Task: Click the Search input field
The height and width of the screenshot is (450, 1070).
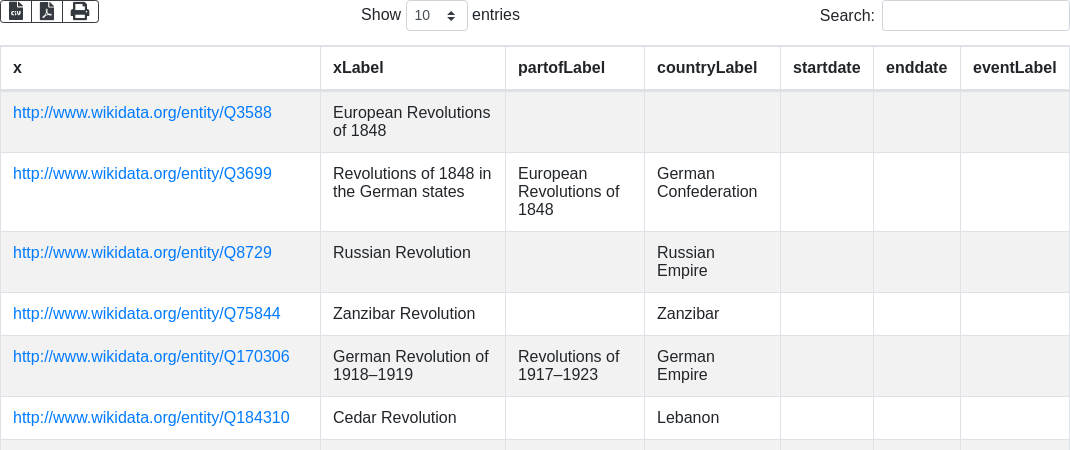Action: [975, 16]
